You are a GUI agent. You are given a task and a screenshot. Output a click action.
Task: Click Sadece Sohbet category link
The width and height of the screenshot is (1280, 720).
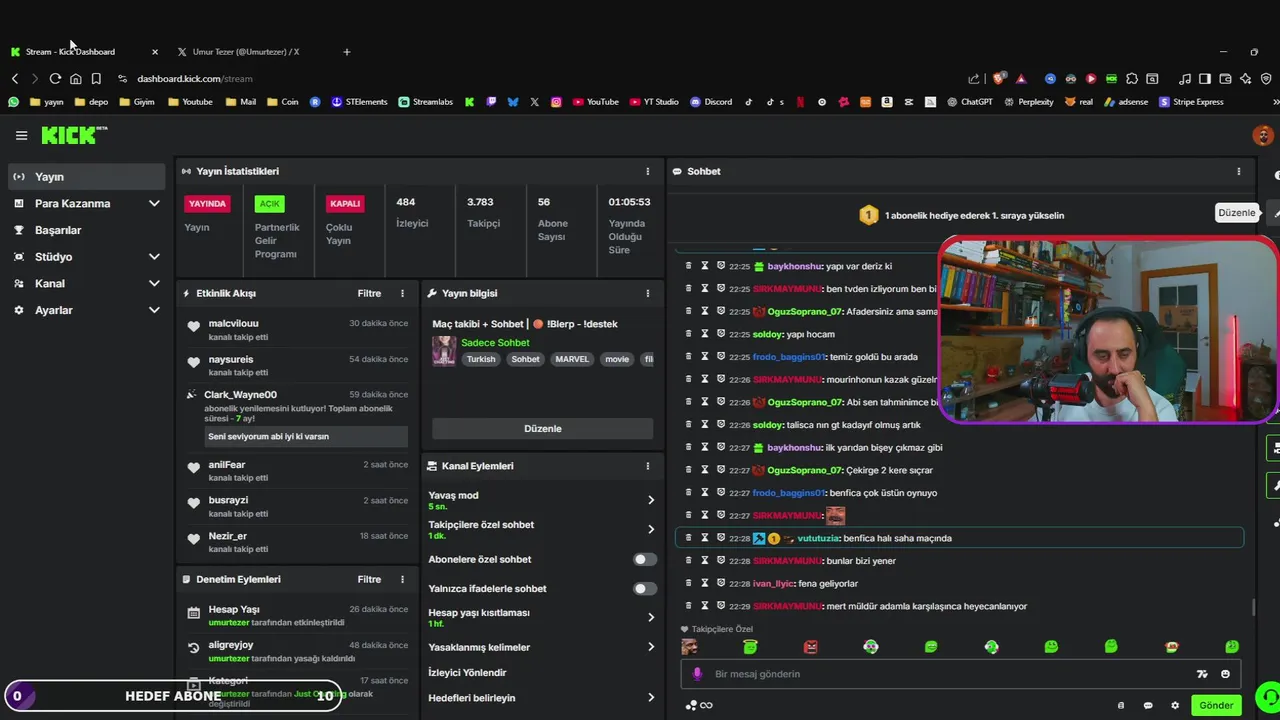(x=495, y=342)
